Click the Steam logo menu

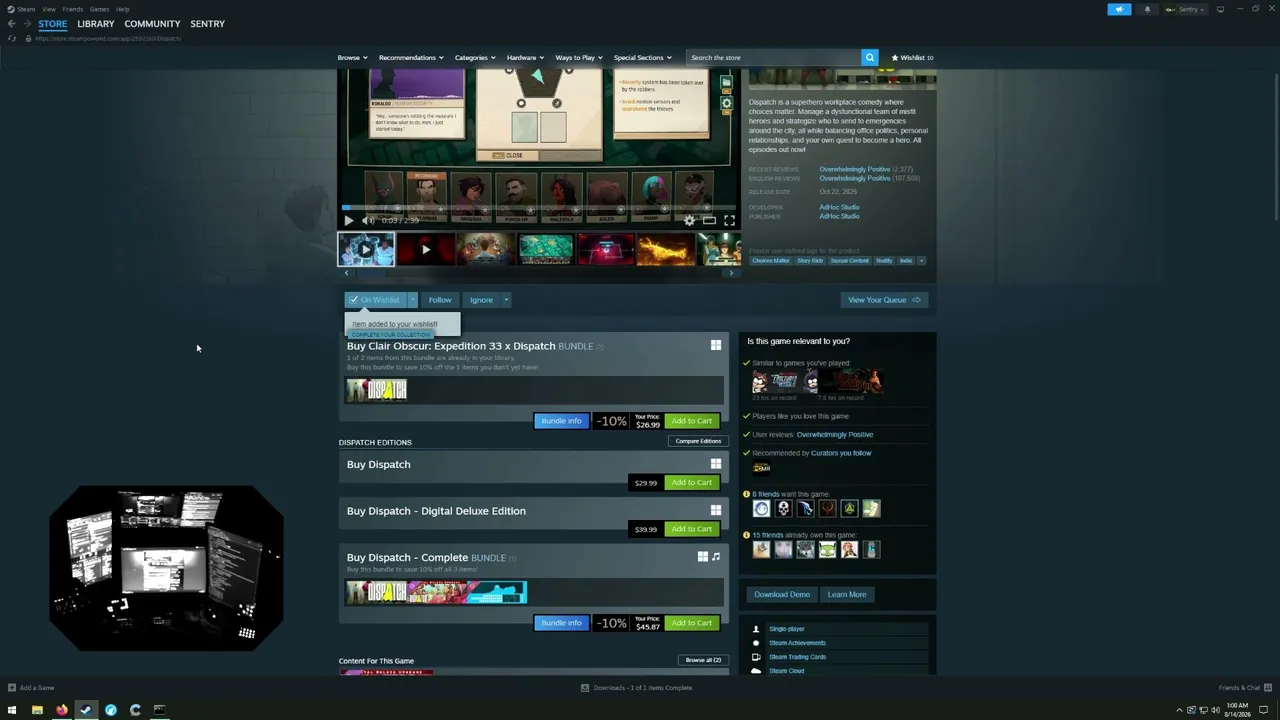click(x=21, y=9)
